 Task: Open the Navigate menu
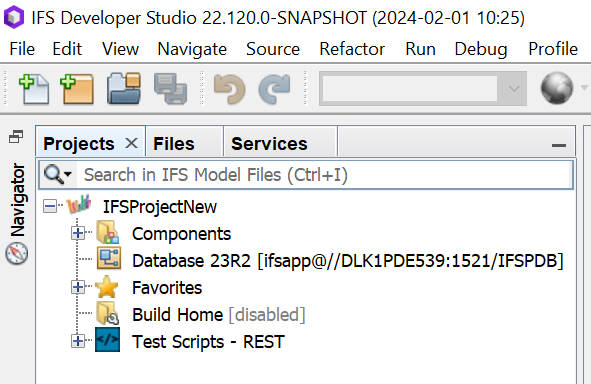click(192, 49)
